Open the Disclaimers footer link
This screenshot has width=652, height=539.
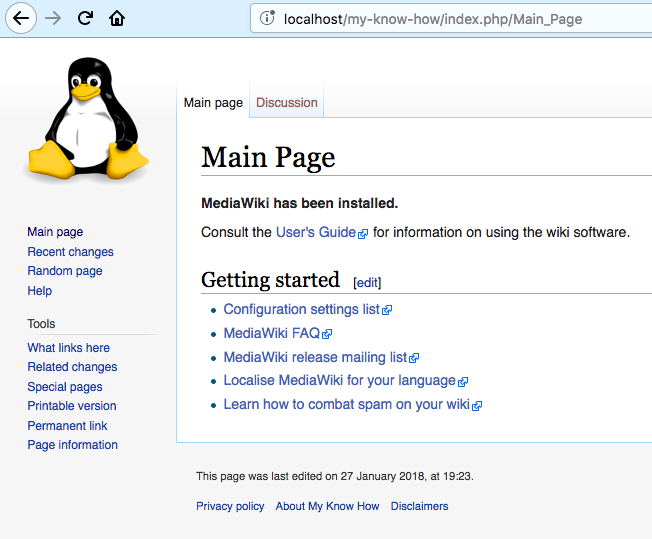(x=419, y=506)
